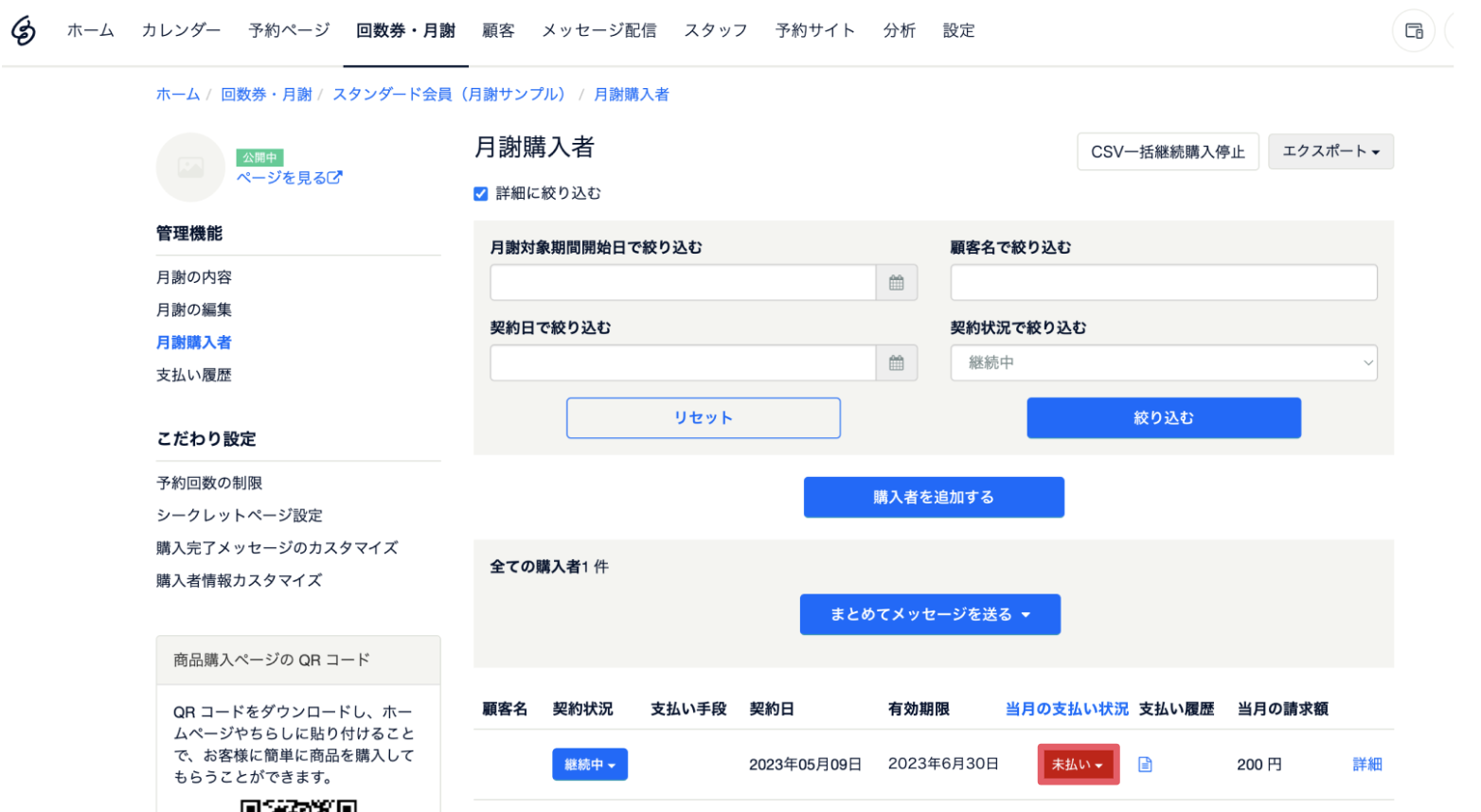Open 購入者情報カスタマイズ link
Image resolution: width=1481 pixels, height=812 pixels.
click(x=240, y=581)
